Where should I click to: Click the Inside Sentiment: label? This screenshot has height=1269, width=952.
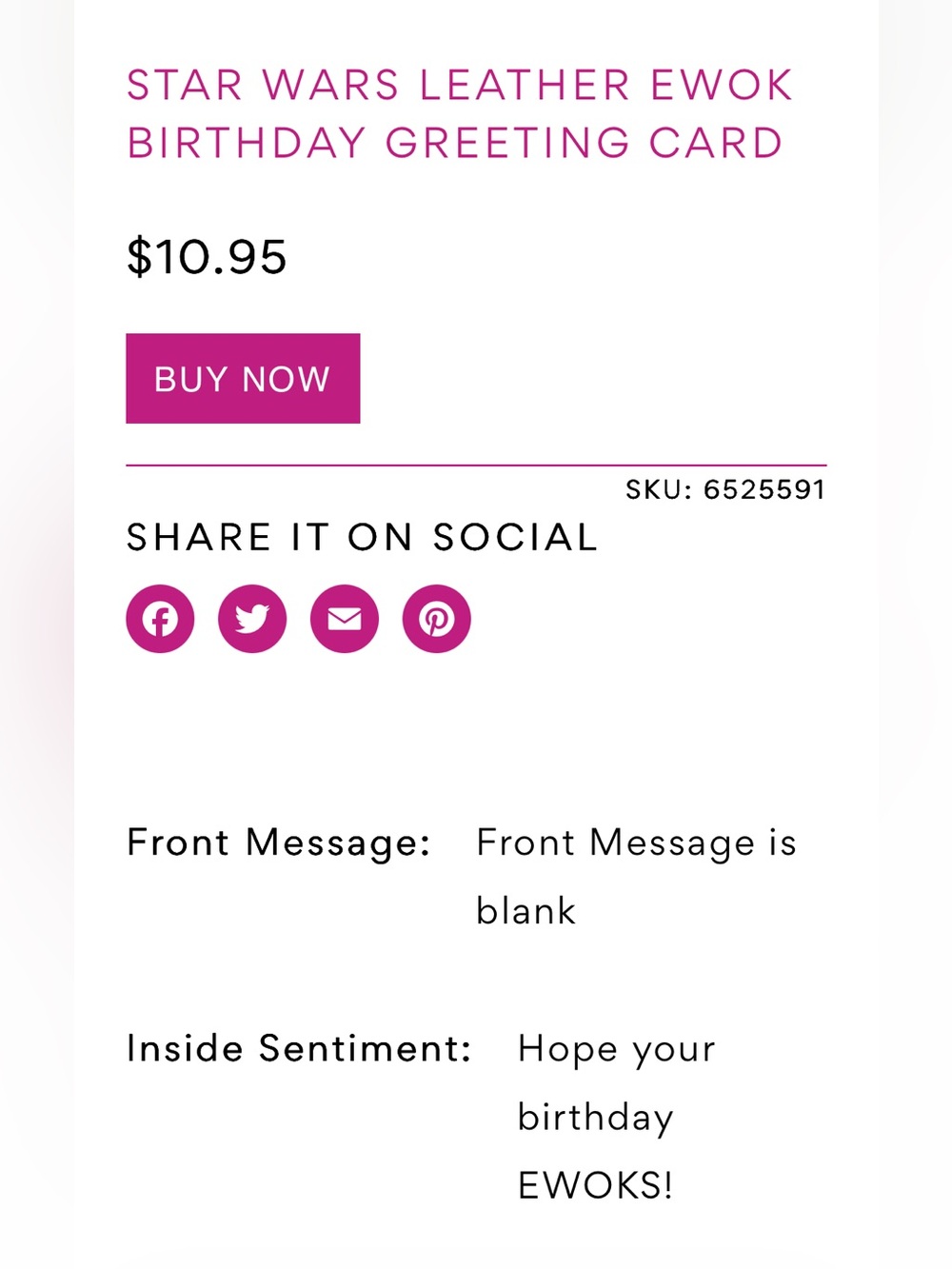[299, 1048]
